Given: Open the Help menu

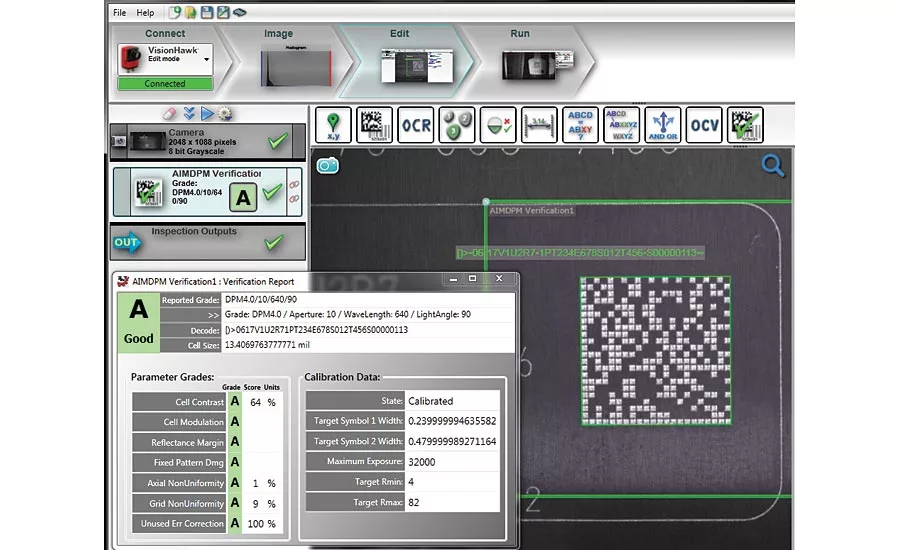Looking at the screenshot, I should tap(145, 13).
